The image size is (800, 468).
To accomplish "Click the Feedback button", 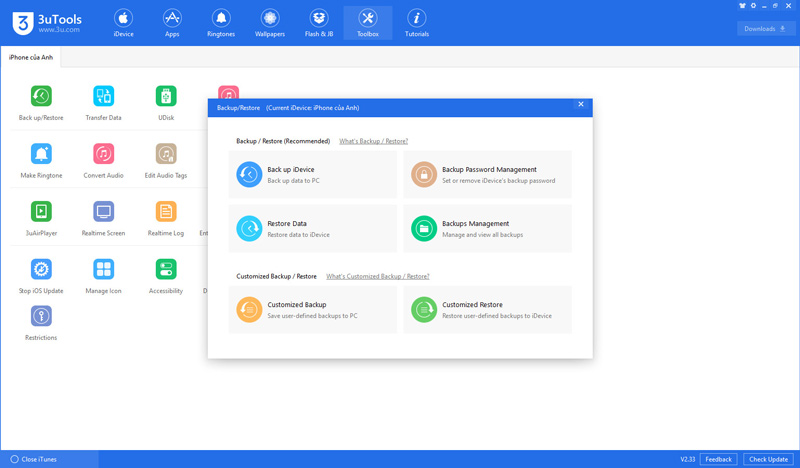I will click(718, 459).
